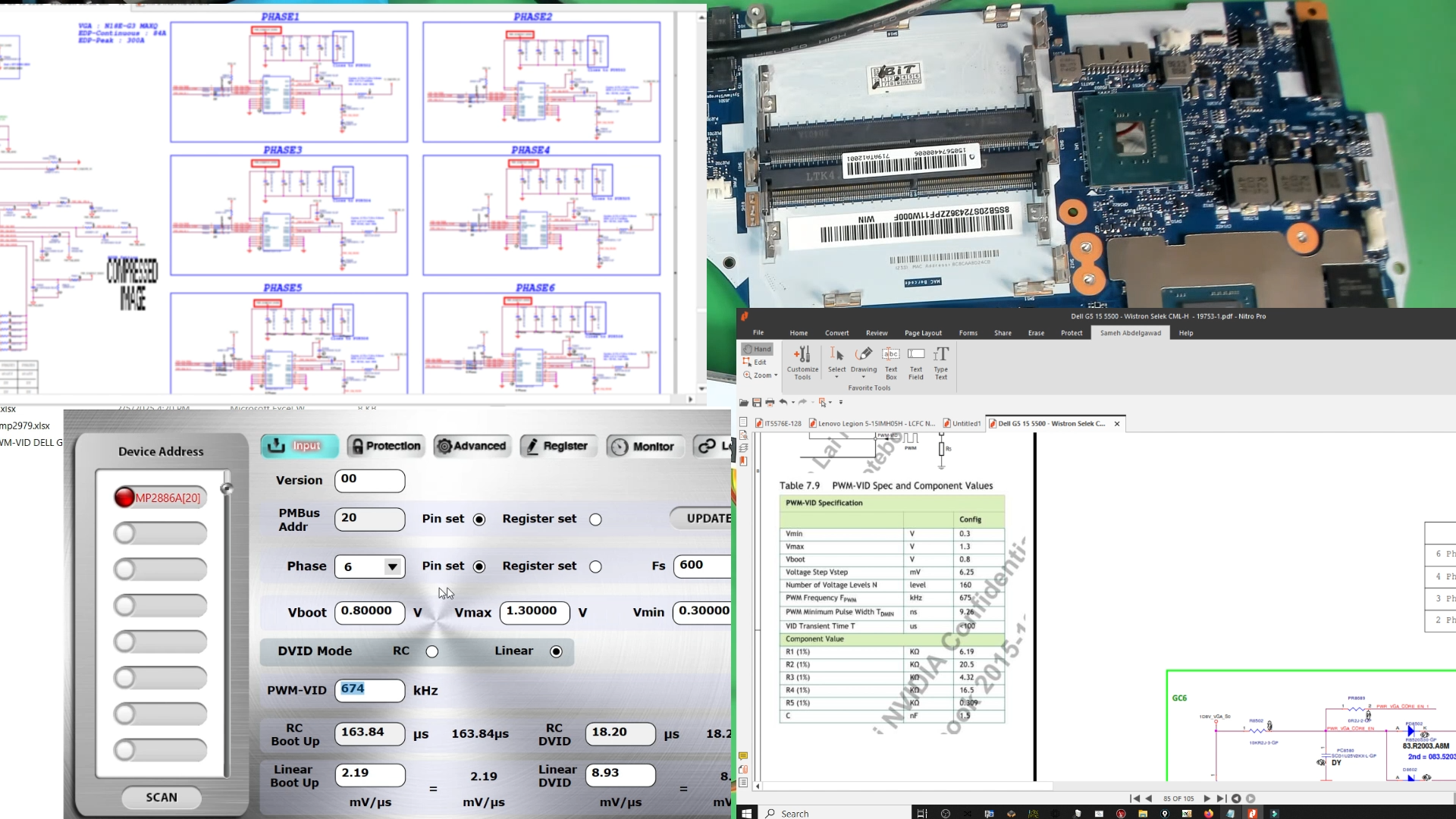Image resolution: width=1456 pixels, height=819 pixels.
Task: Open Pages pane in Nitro left sidebar
Action: [x=743, y=422]
